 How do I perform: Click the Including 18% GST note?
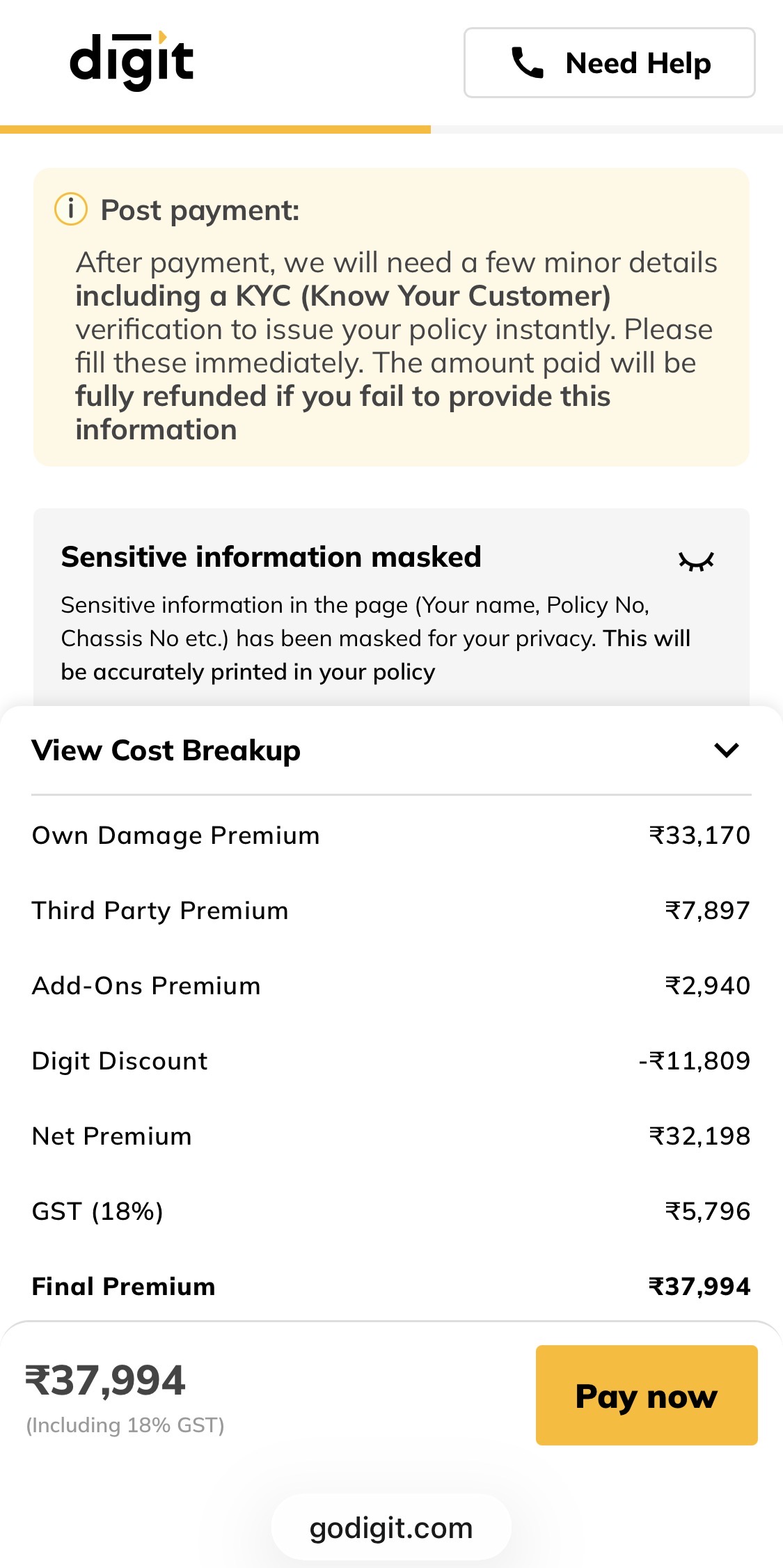tap(125, 1425)
